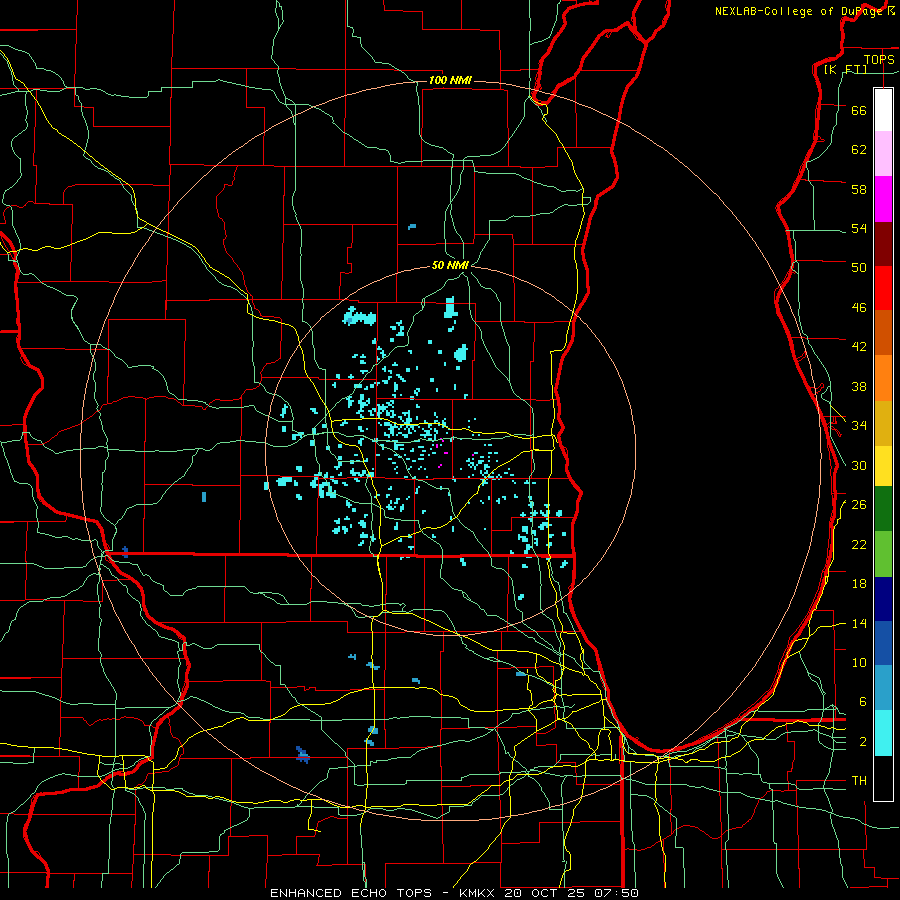This screenshot has width=900, height=900.
Task: Click the TH legend label
Action: pyautogui.click(x=859, y=781)
